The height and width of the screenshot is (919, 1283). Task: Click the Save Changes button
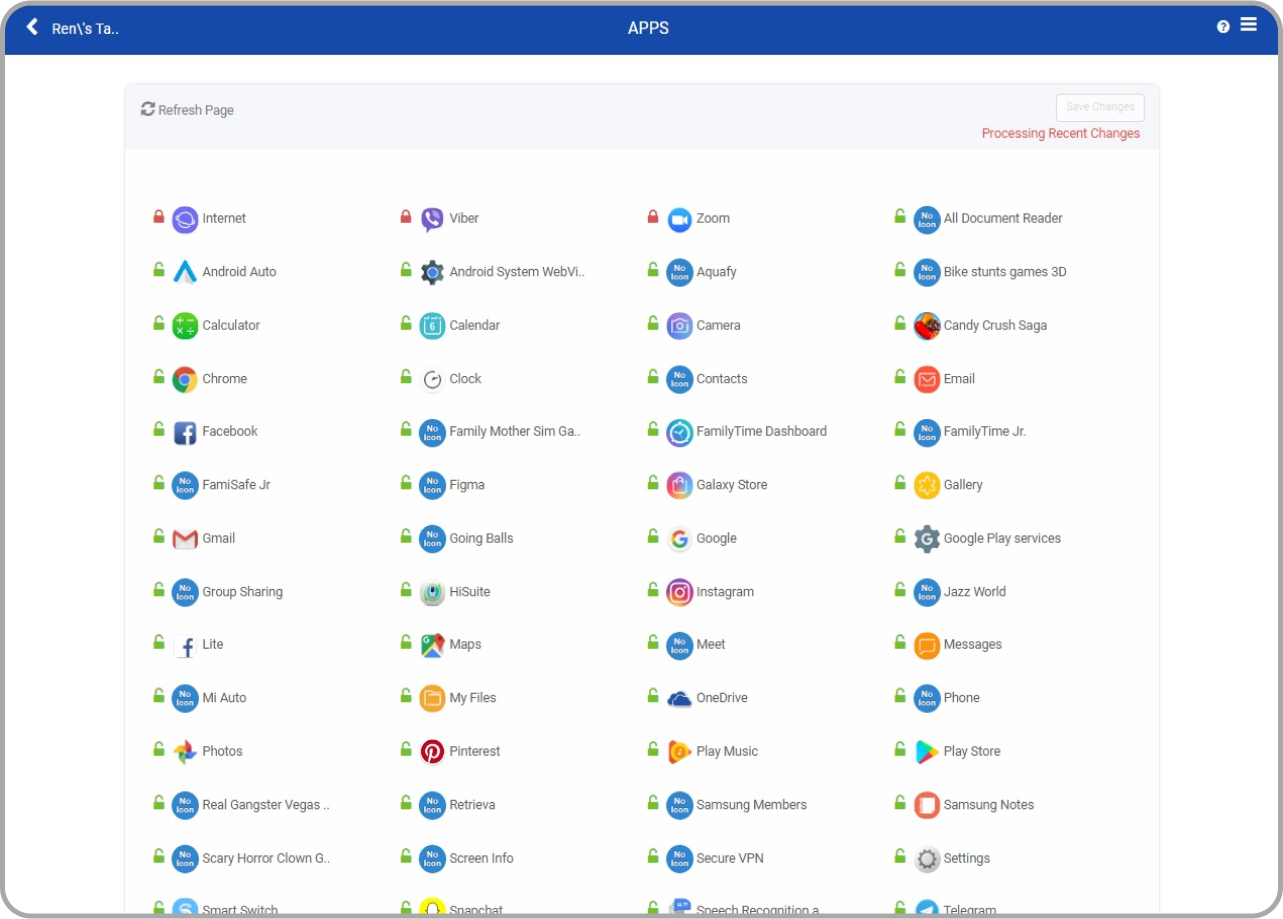pyautogui.click(x=1100, y=107)
